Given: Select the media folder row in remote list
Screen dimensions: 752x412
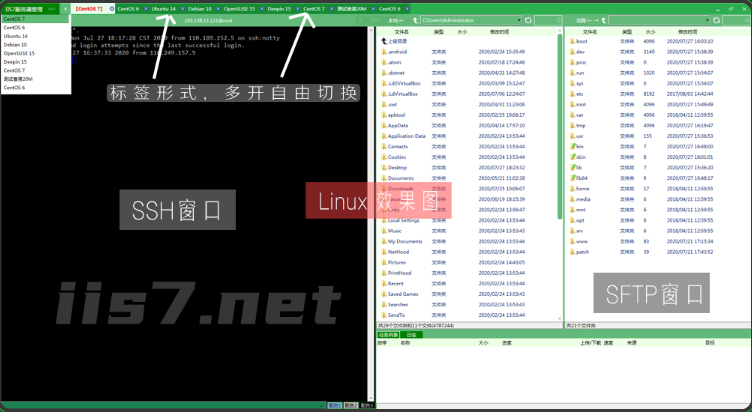Looking at the screenshot, I should pyautogui.click(x=657, y=199).
